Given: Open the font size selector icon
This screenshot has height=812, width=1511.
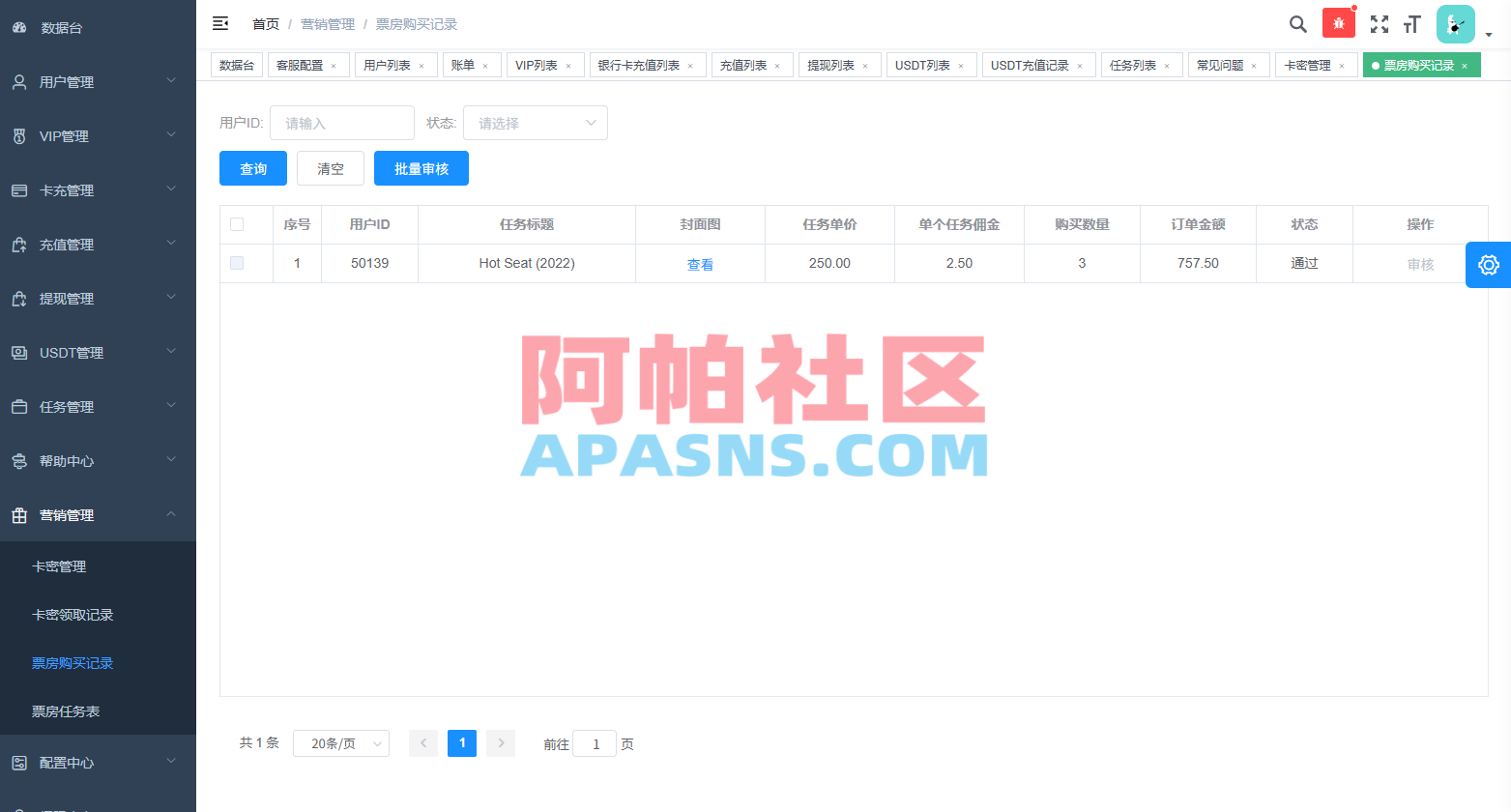Looking at the screenshot, I should pyautogui.click(x=1412, y=24).
